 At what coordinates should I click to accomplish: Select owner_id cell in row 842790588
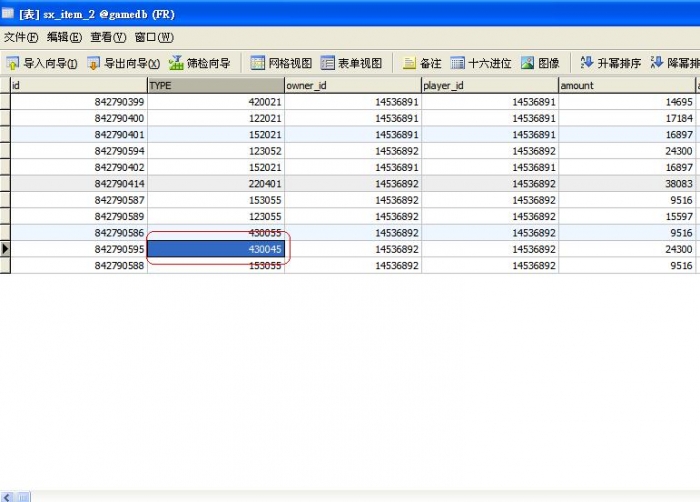353,266
